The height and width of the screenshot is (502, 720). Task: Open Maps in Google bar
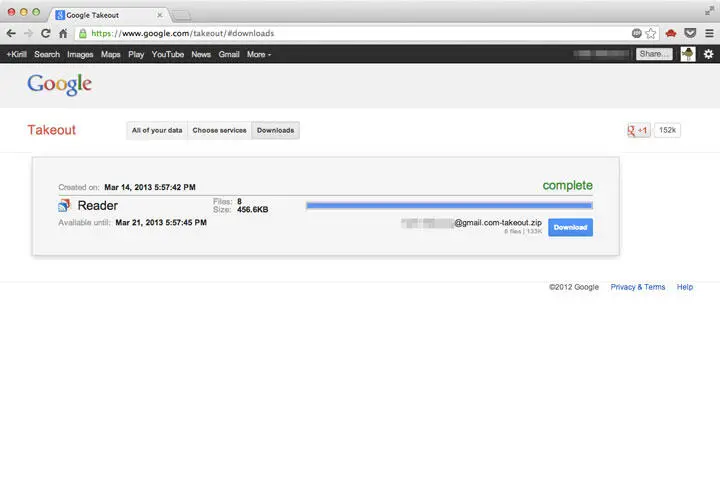tap(111, 54)
